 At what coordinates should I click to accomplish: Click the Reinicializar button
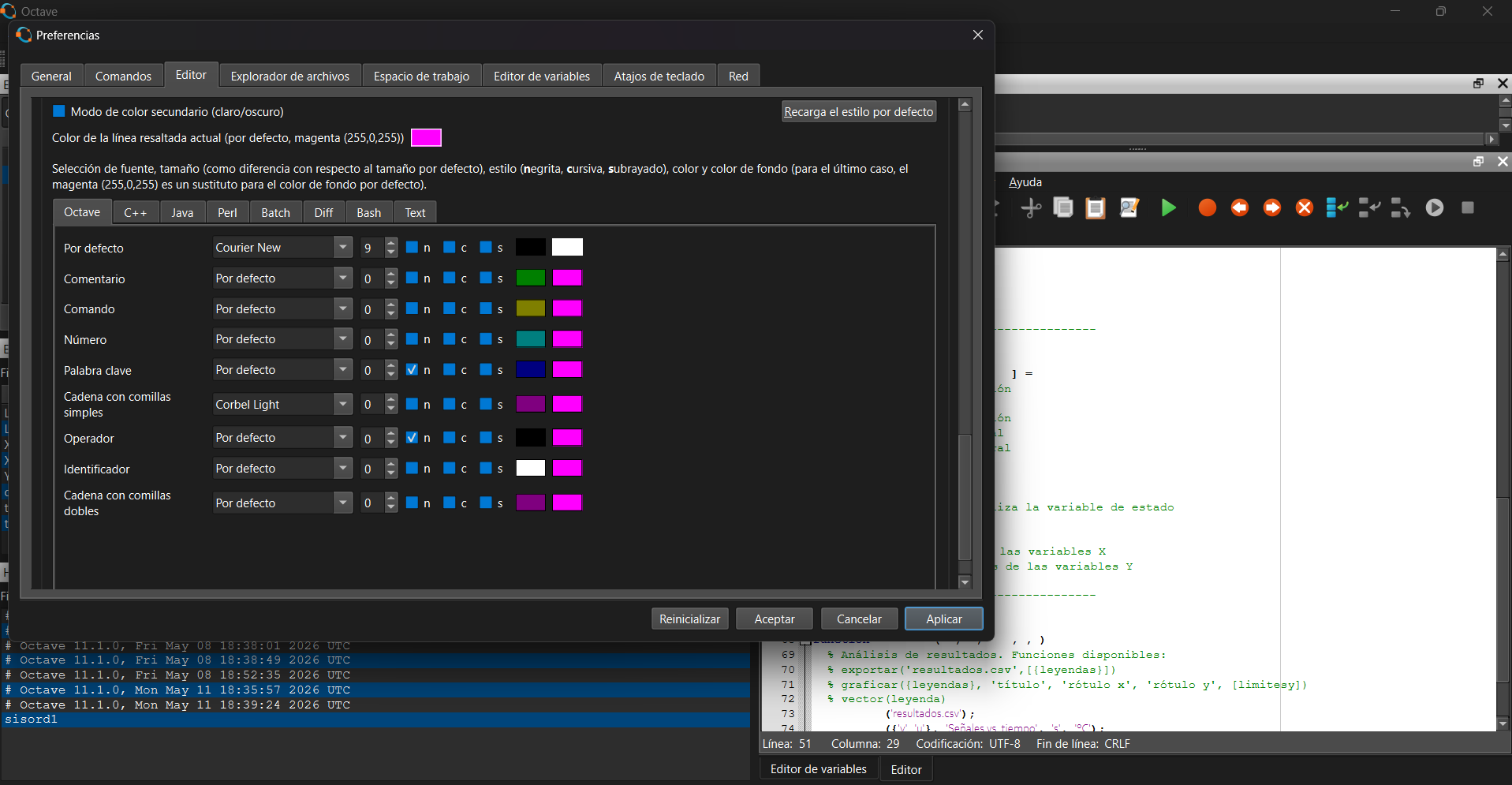[x=690, y=619]
